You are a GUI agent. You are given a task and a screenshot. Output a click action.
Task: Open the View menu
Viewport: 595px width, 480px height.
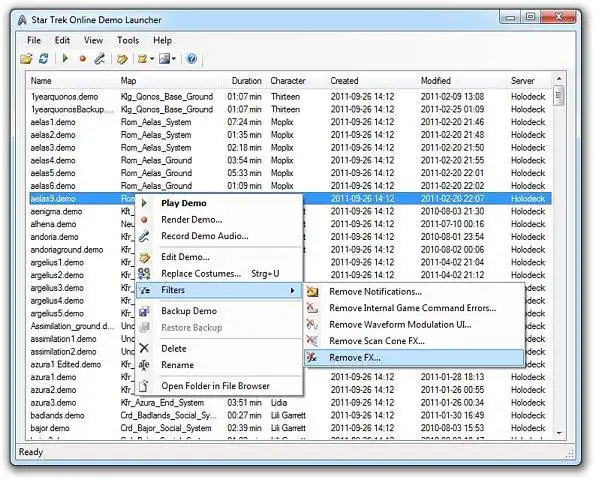coord(93,40)
